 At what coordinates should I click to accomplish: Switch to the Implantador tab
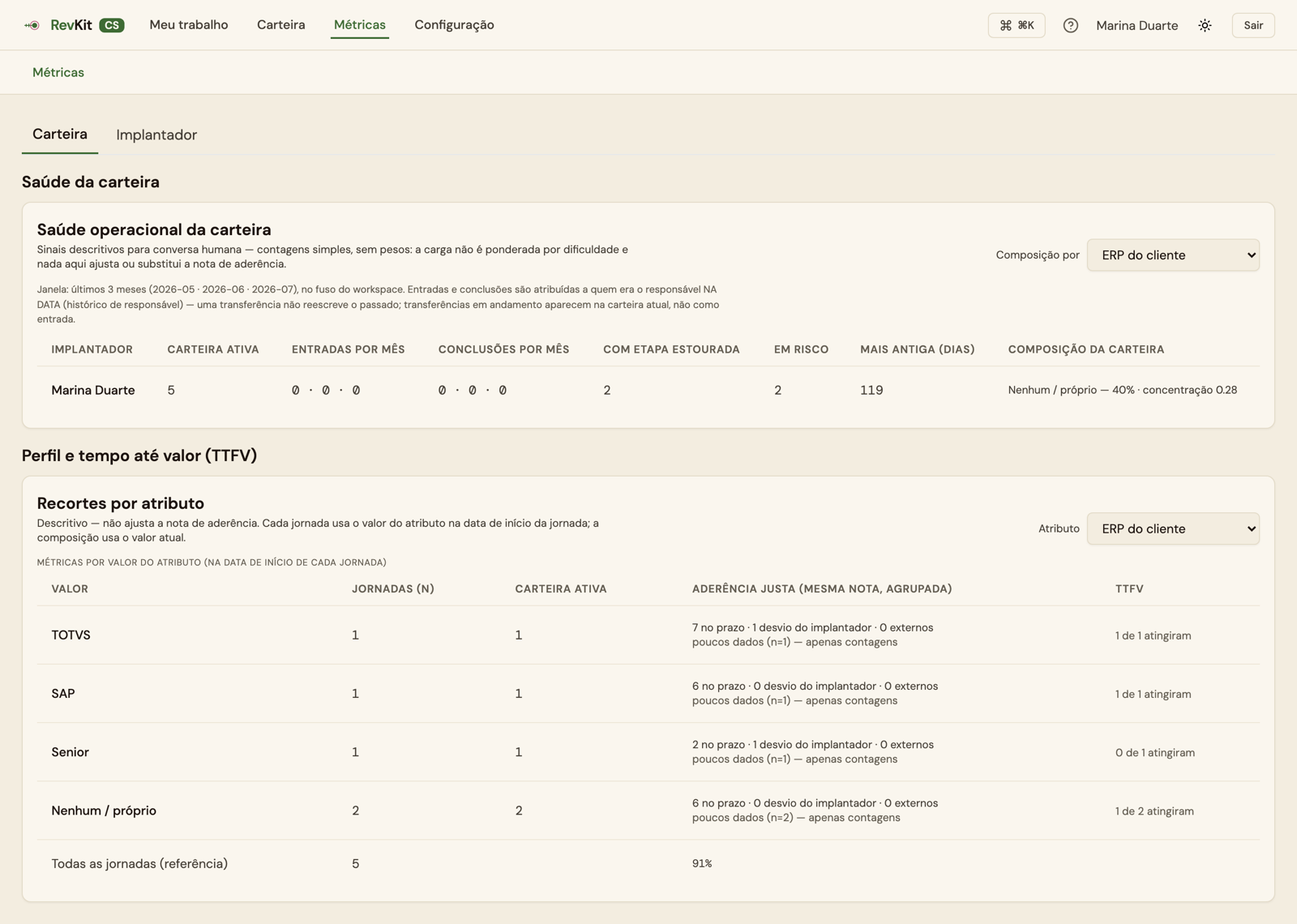click(x=156, y=135)
